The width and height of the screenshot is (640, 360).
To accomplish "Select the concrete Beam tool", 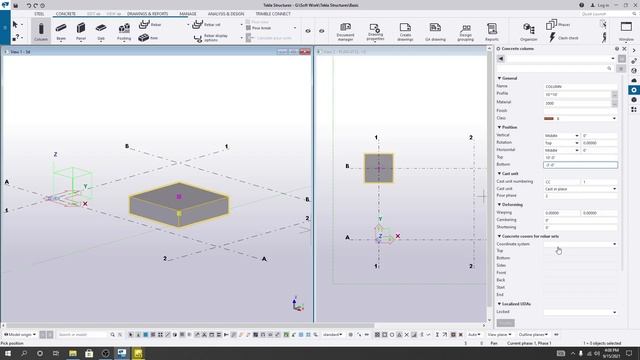I will pyautogui.click(x=61, y=31).
